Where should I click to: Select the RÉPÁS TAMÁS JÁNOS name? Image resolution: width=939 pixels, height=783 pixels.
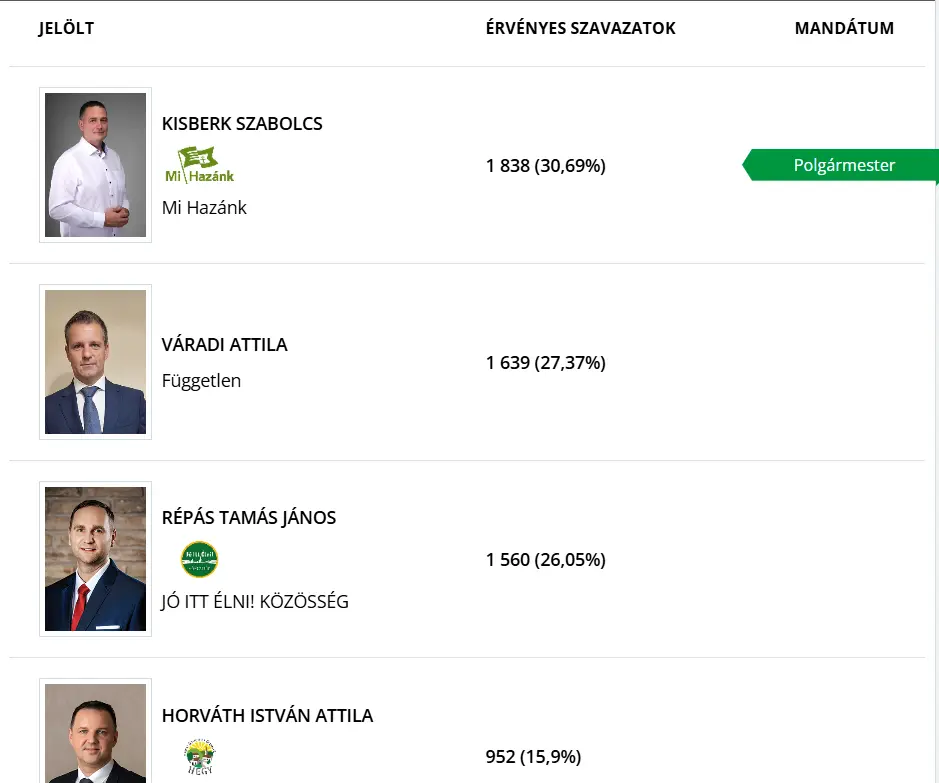tap(249, 517)
